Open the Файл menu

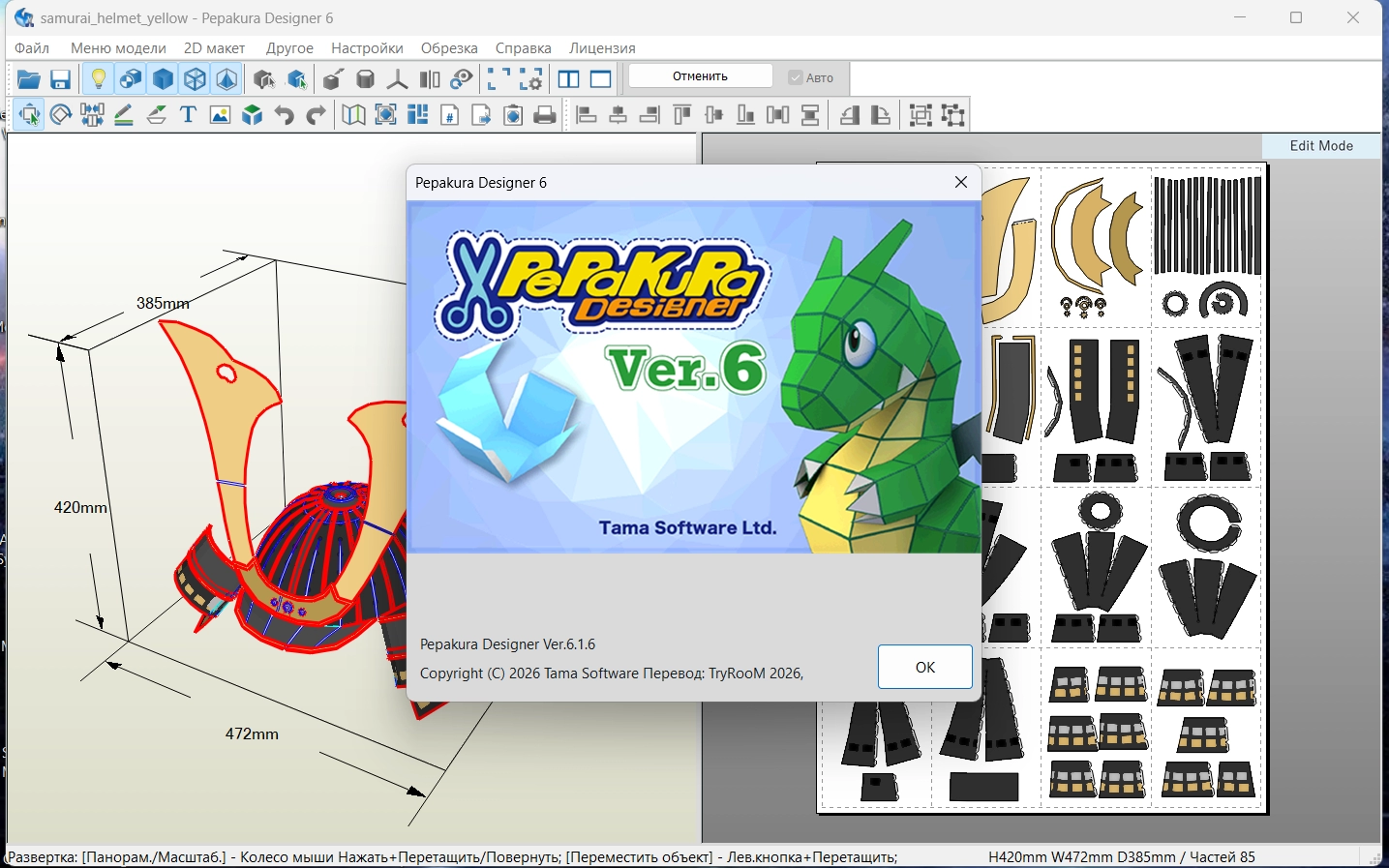[x=32, y=48]
